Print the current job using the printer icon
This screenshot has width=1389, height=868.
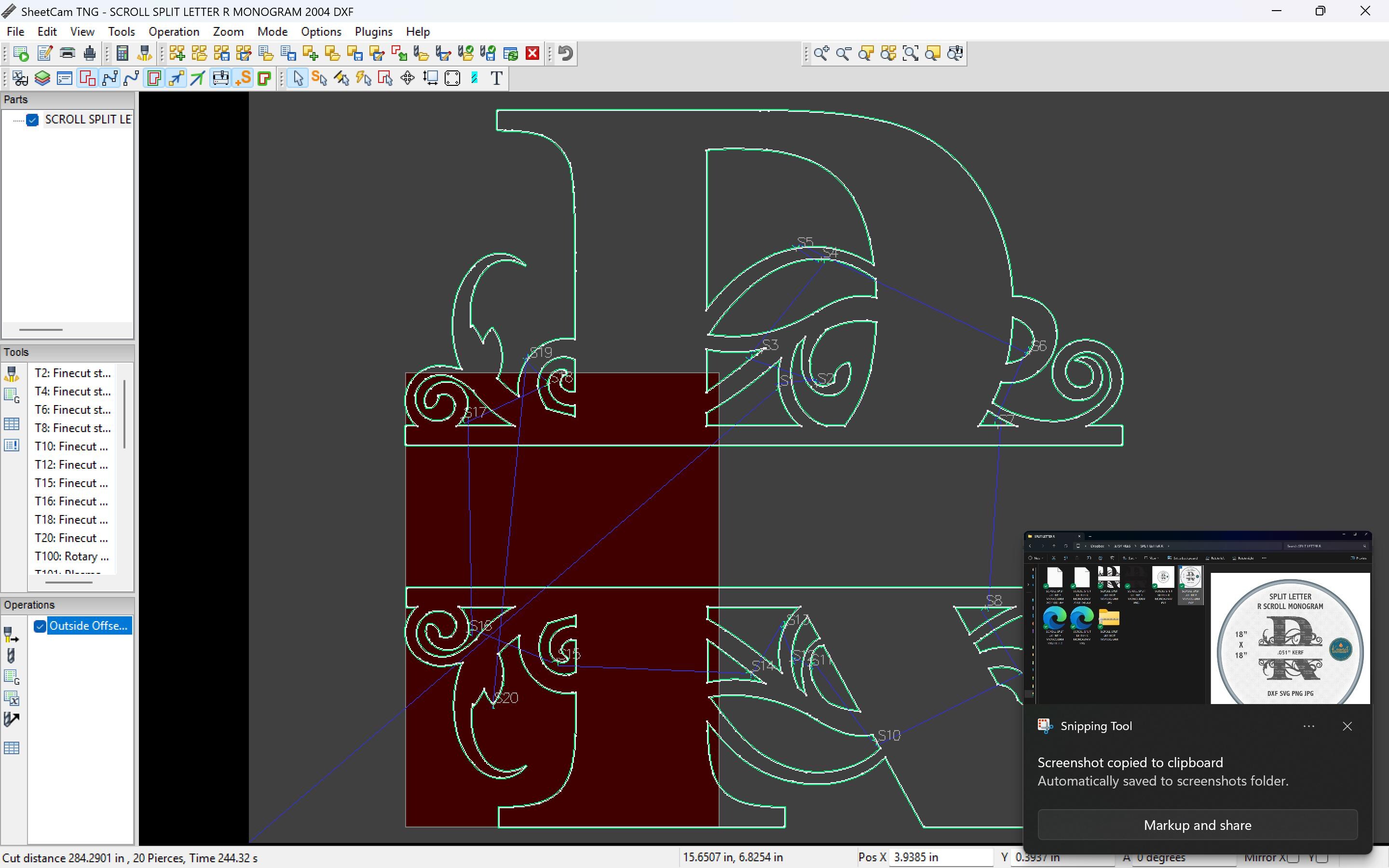67,53
